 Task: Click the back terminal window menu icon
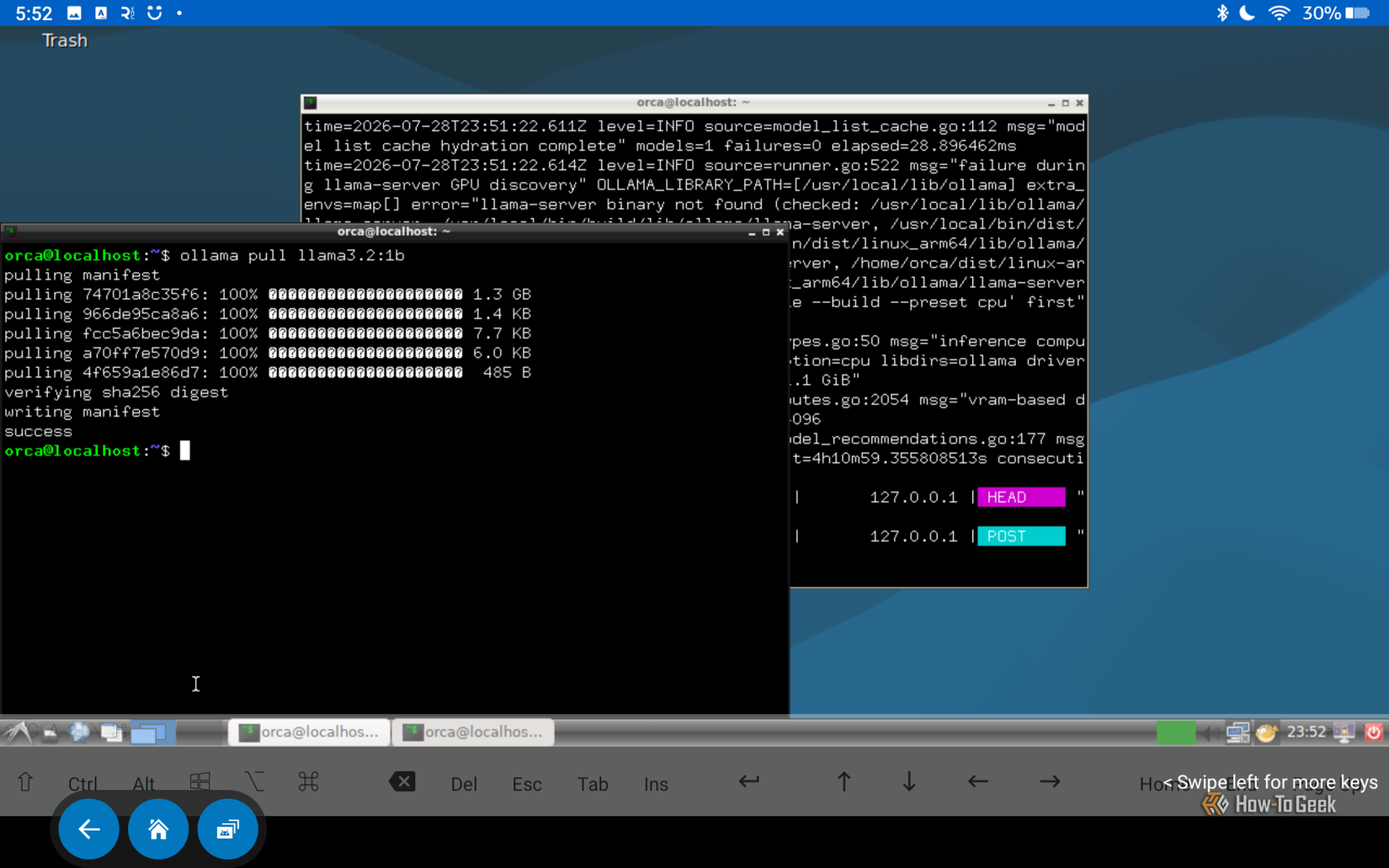311,103
